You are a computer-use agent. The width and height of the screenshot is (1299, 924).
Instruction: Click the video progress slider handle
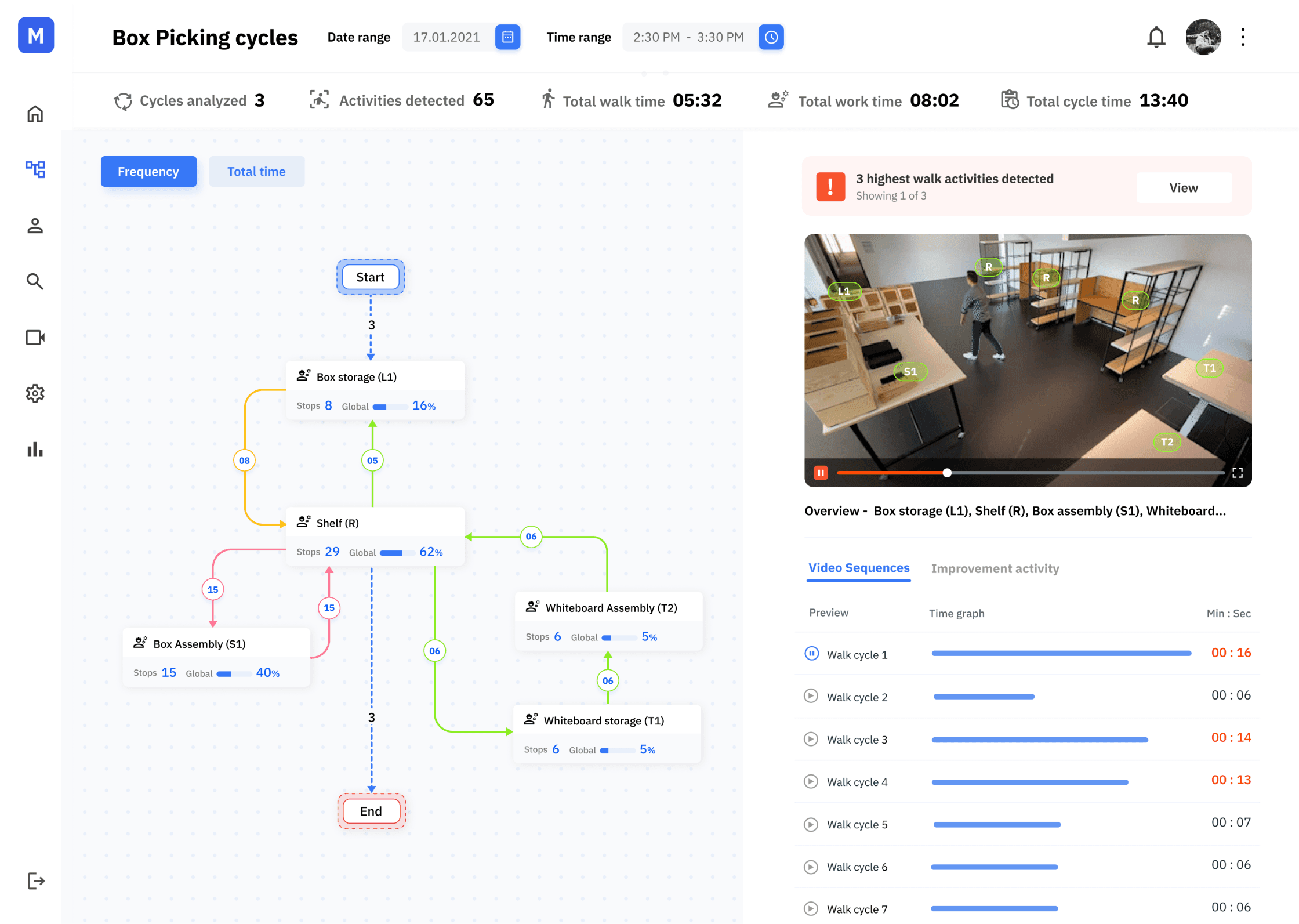point(947,473)
